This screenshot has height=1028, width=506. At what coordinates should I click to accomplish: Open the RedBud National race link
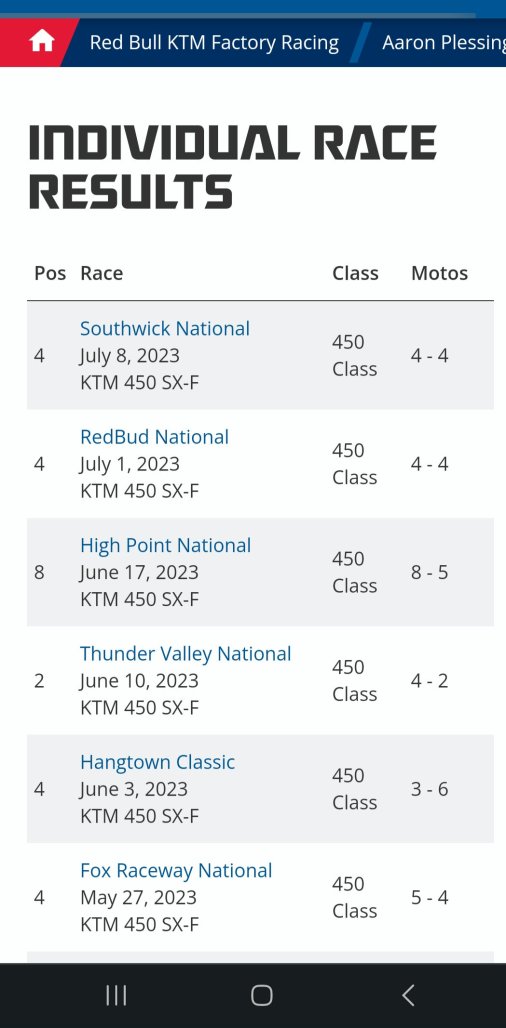click(155, 437)
